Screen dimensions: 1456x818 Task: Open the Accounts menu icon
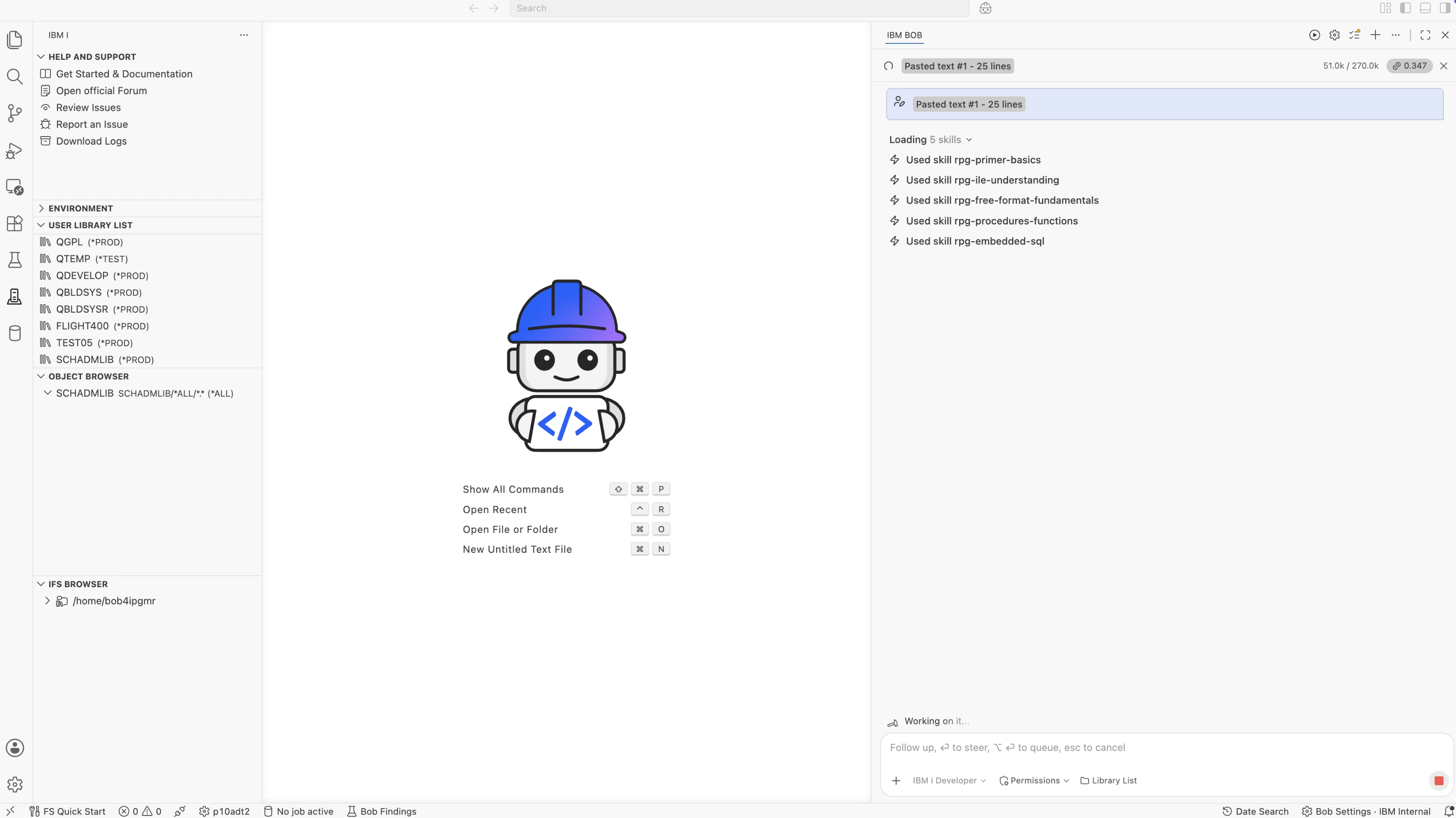(15, 748)
